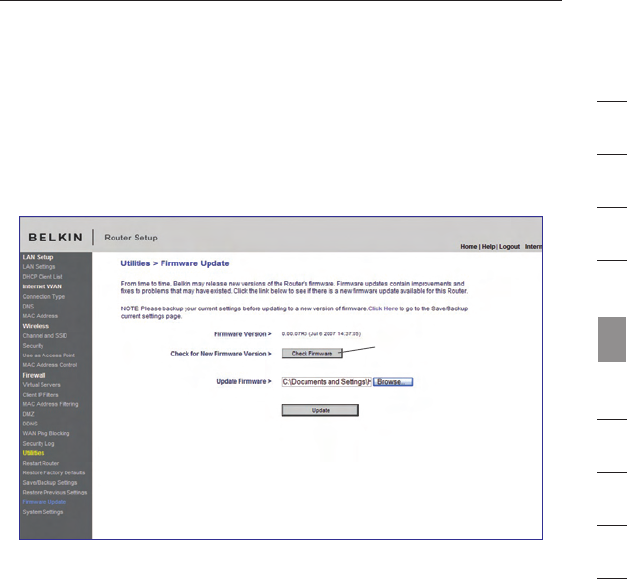Open Virtual Servers page

(42, 385)
